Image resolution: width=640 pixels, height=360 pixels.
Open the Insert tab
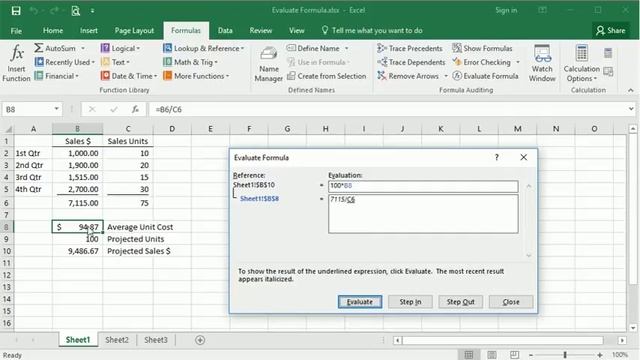click(89, 31)
